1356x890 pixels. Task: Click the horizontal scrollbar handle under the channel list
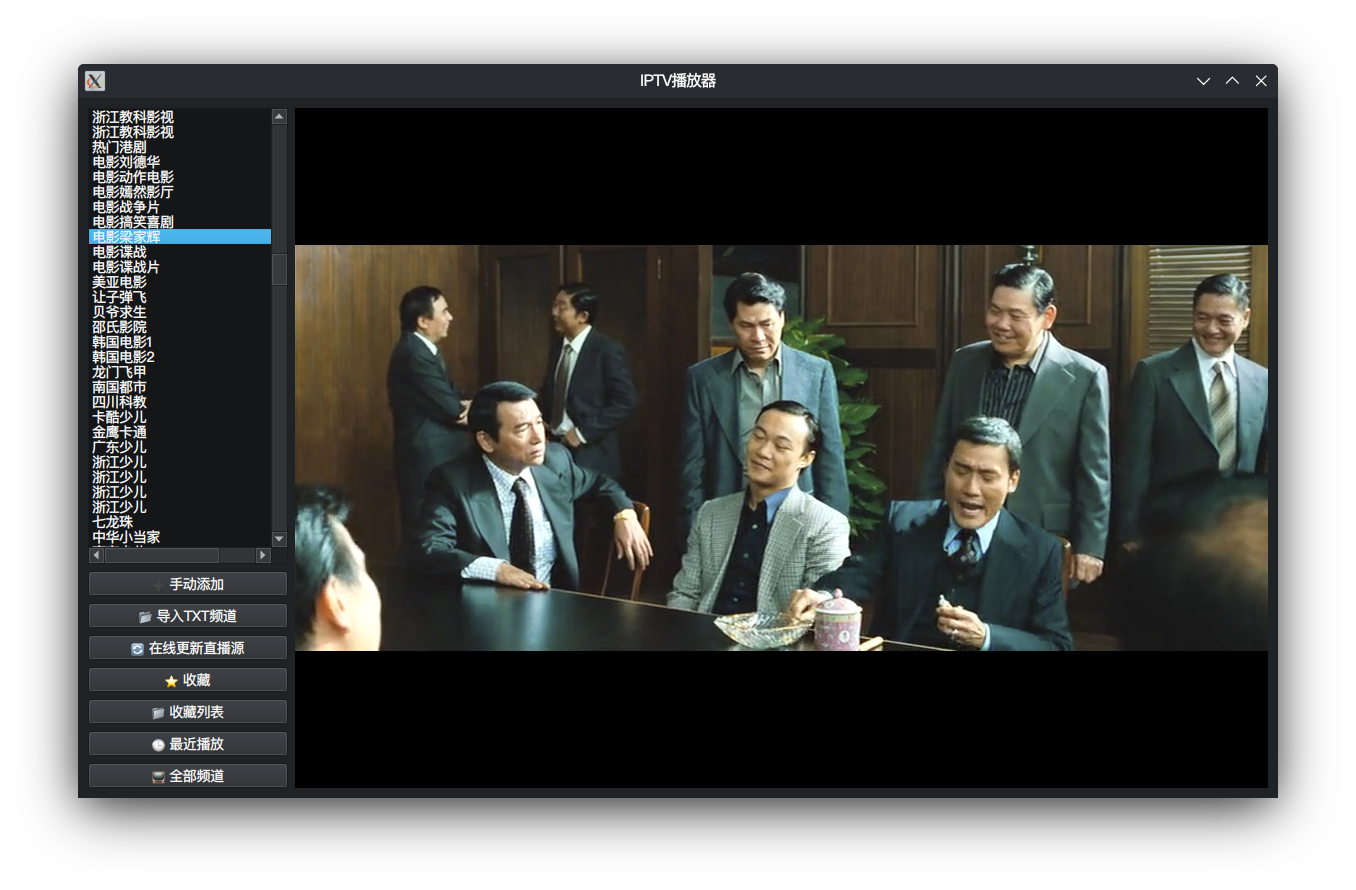[x=161, y=555]
